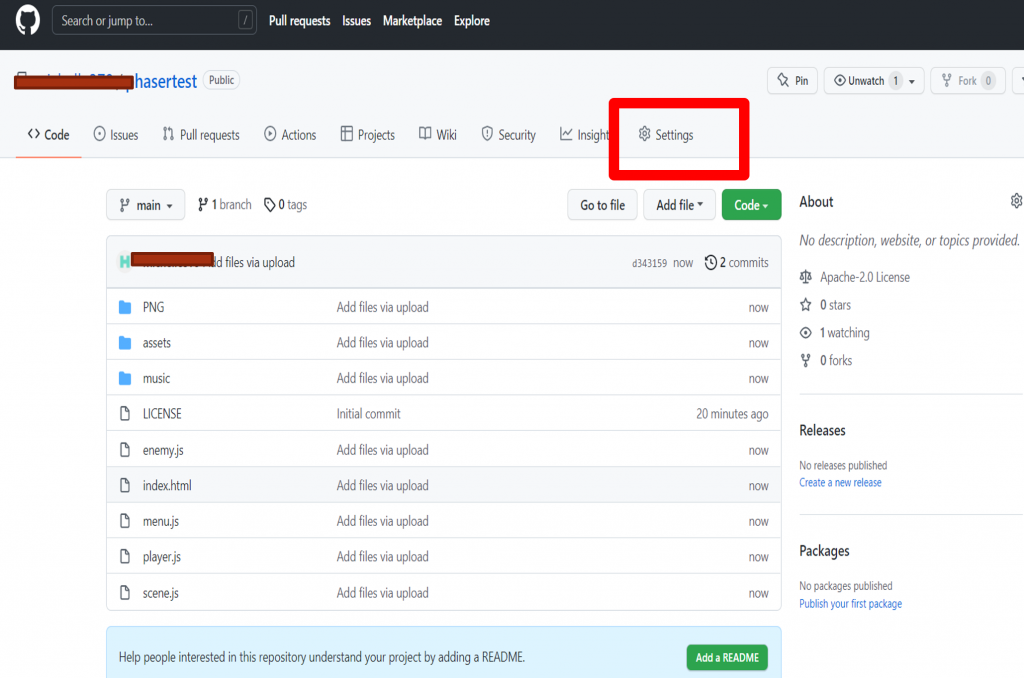Expand the Add file dropdown
This screenshot has height=678, width=1024.
click(679, 205)
